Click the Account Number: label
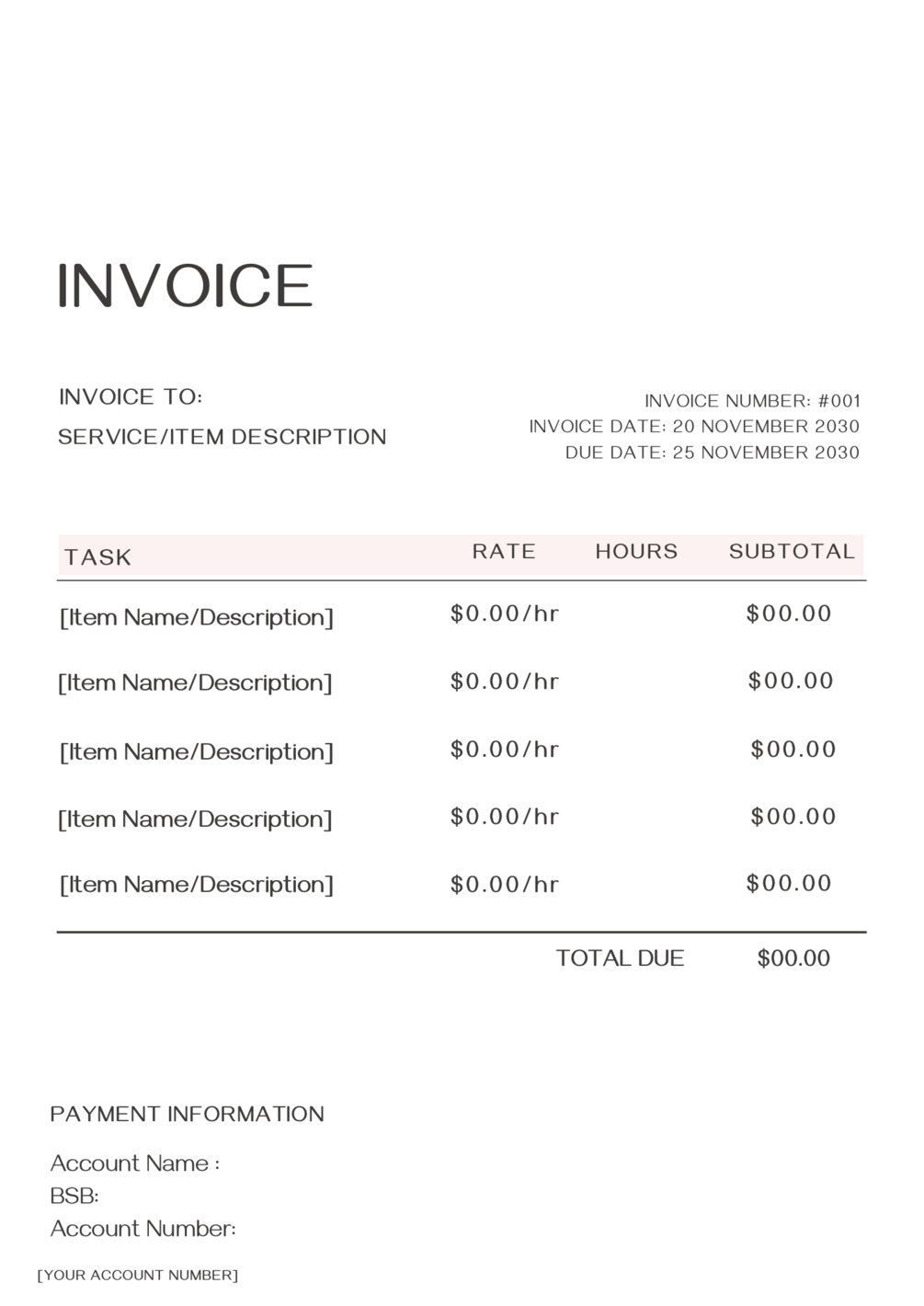Viewport: 924px width, 1306px height. coord(143,1229)
